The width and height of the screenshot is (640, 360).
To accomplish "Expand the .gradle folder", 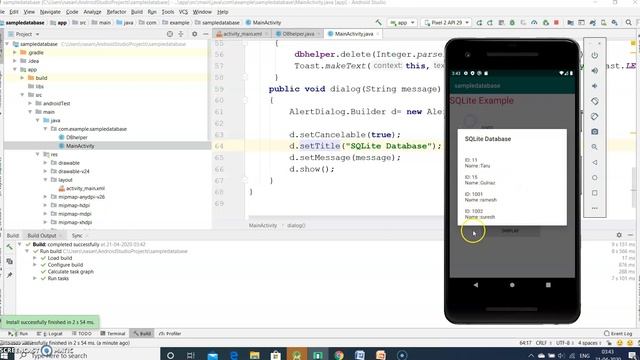I will point(15,52).
